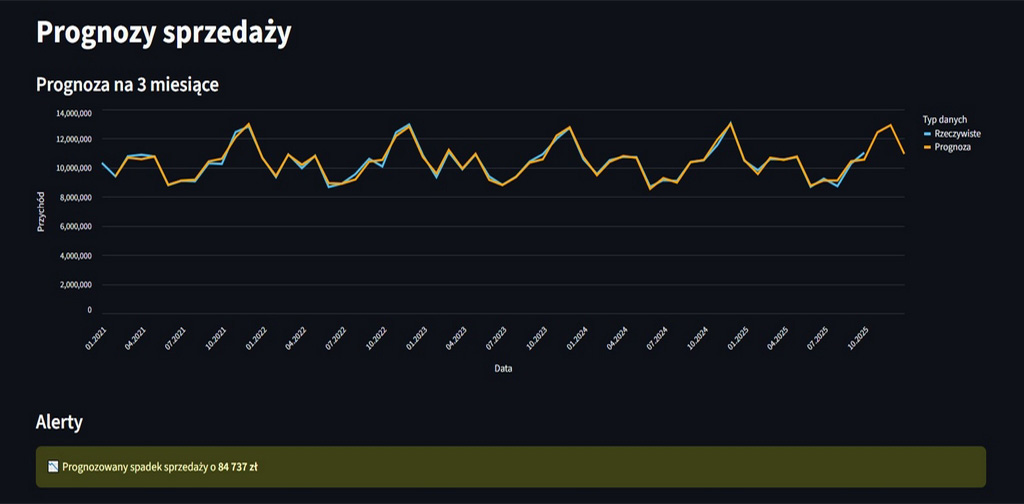Click the Typ danych legend title
This screenshot has width=1024, height=504.
click(944, 119)
